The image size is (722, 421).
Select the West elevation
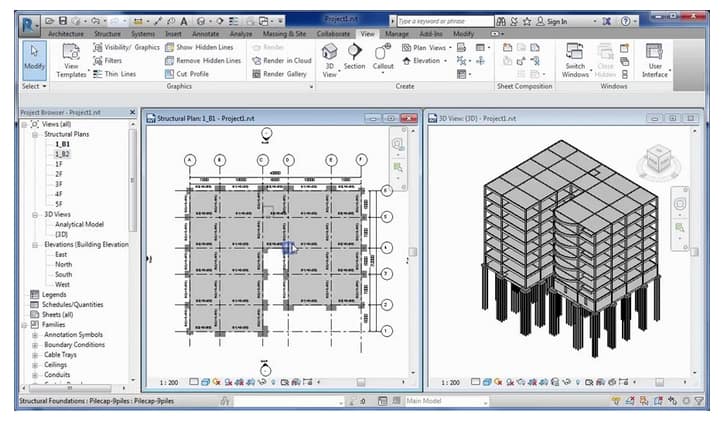(62, 285)
